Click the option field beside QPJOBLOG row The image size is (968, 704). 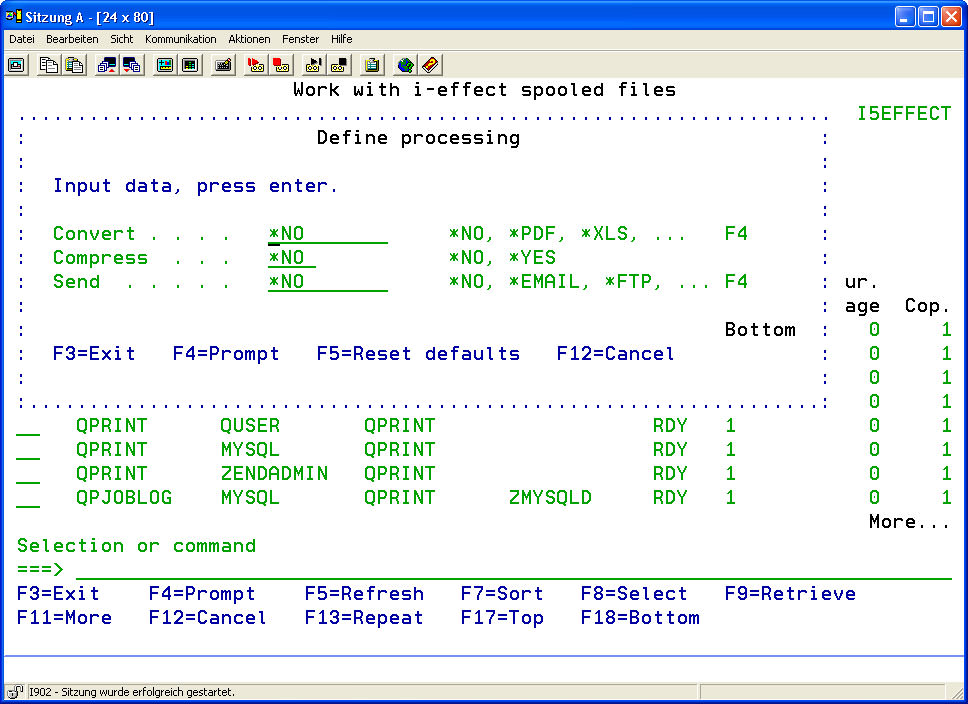pyautogui.click(x=28, y=498)
